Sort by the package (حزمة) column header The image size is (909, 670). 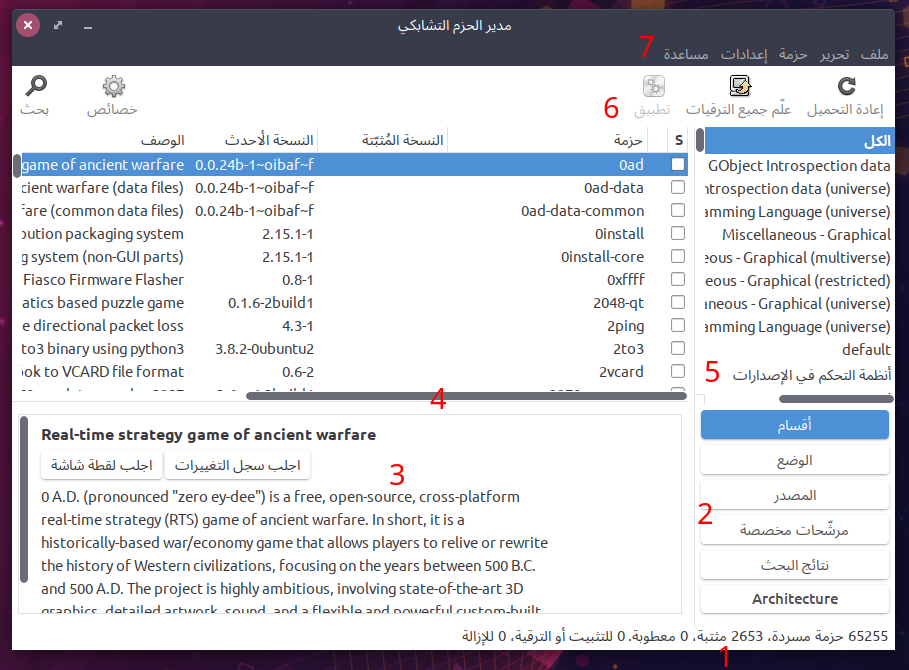point(629,140)
